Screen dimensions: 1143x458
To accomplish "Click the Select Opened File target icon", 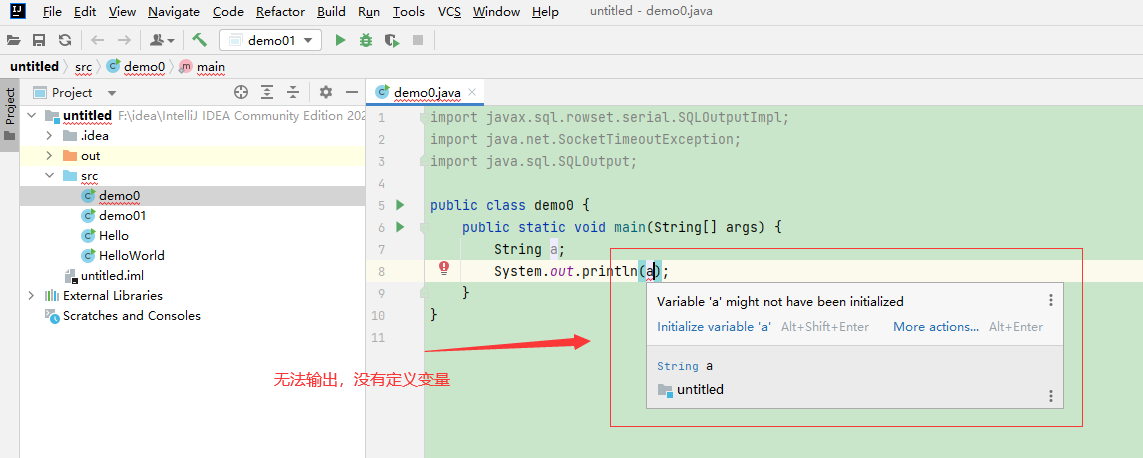I will point(241,92).
